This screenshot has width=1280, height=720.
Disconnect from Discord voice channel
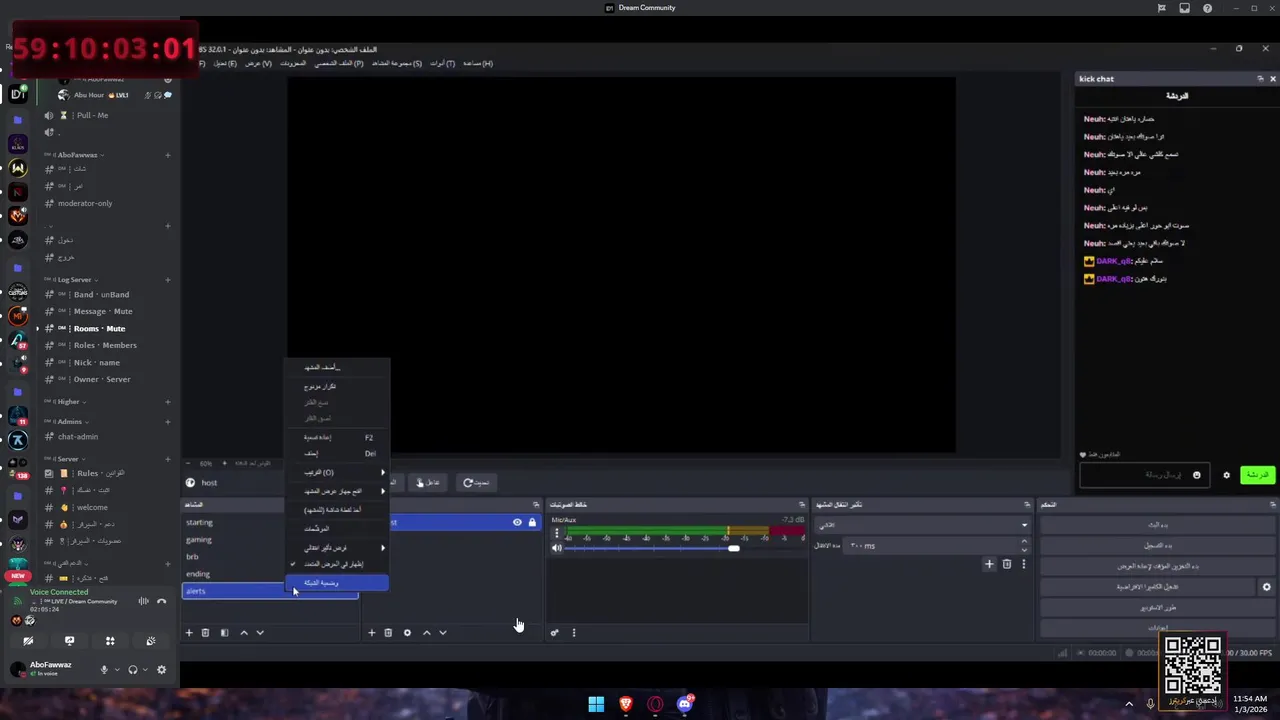point(161,601)
